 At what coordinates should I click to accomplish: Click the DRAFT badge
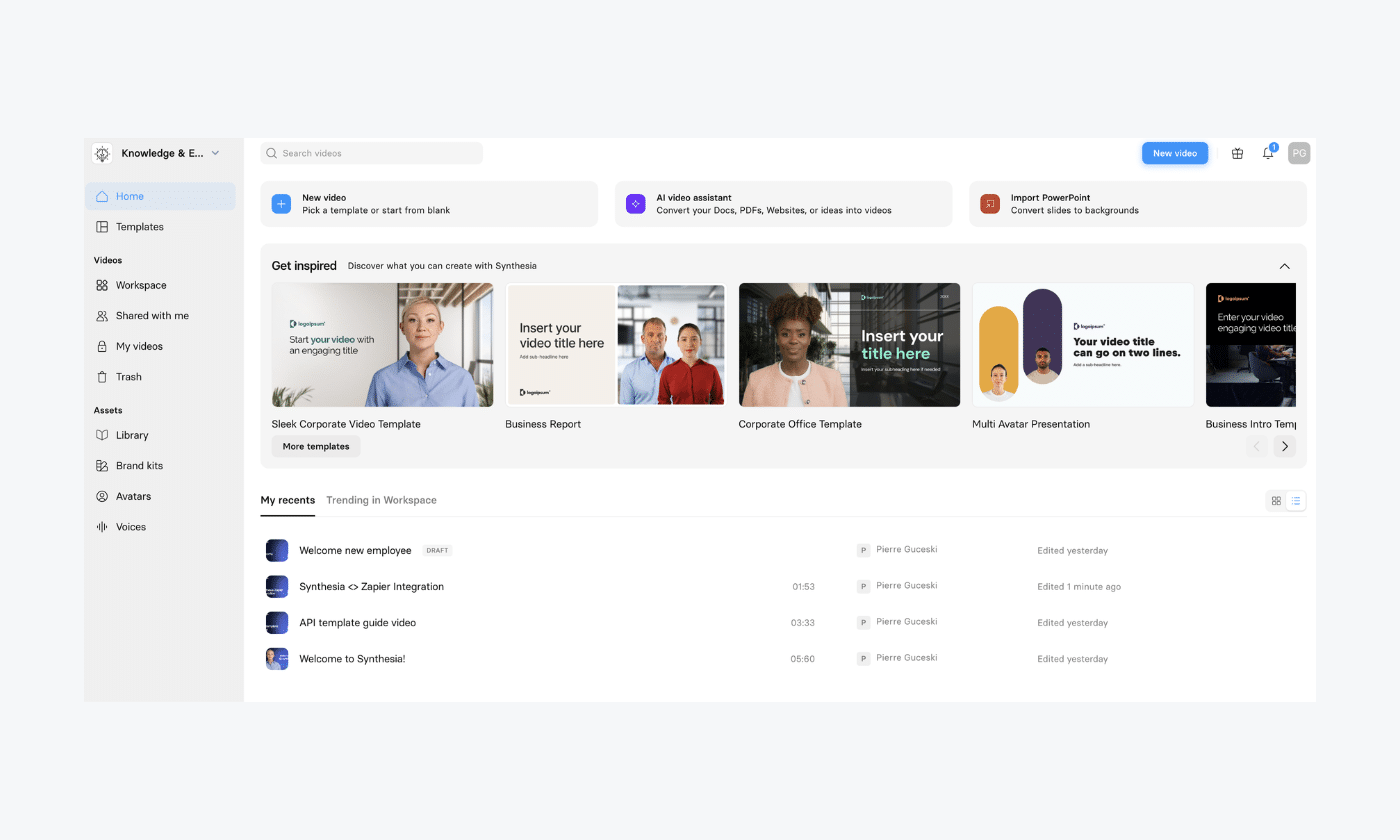tap(437, 551)
